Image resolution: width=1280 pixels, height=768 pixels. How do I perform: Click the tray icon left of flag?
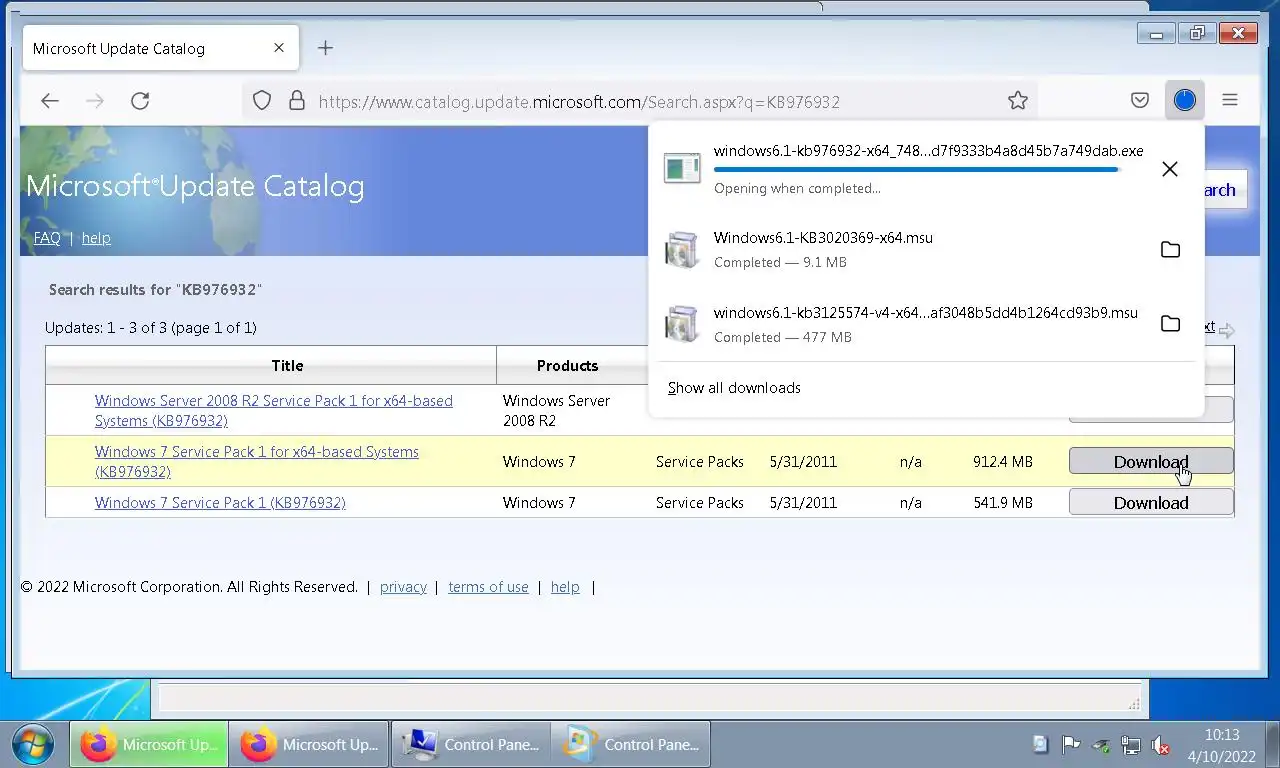[x=1041, y=744]
